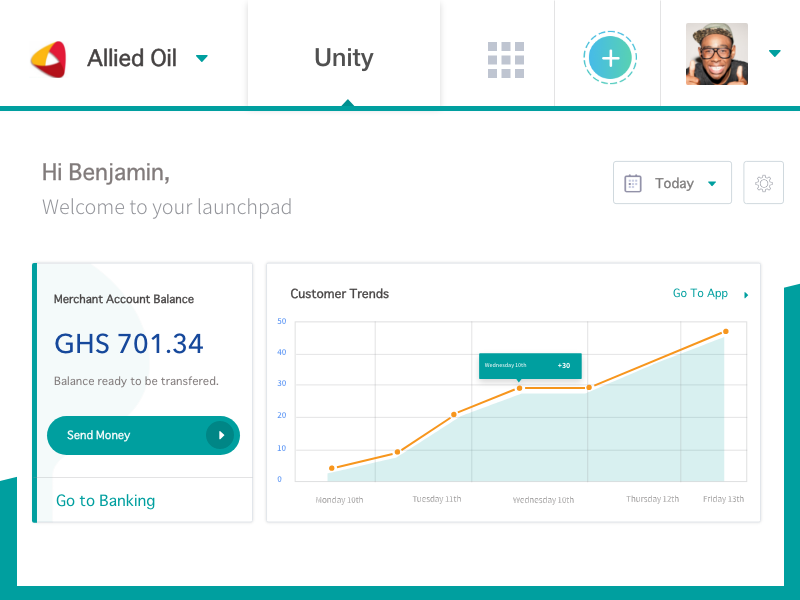Click the Wednesday 10th axis label
Image resolution: width=800 pixels, height=600 pixels.
[543, 500]
